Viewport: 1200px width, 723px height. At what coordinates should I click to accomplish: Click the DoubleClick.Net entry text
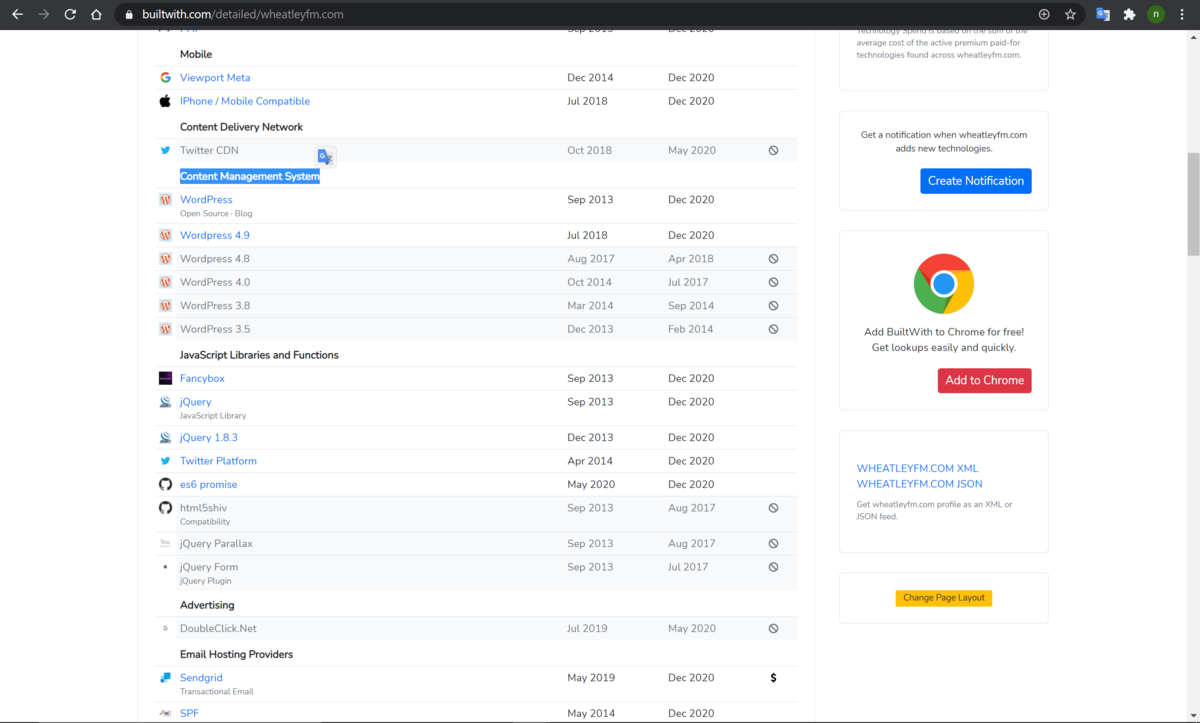pos(218,629)
